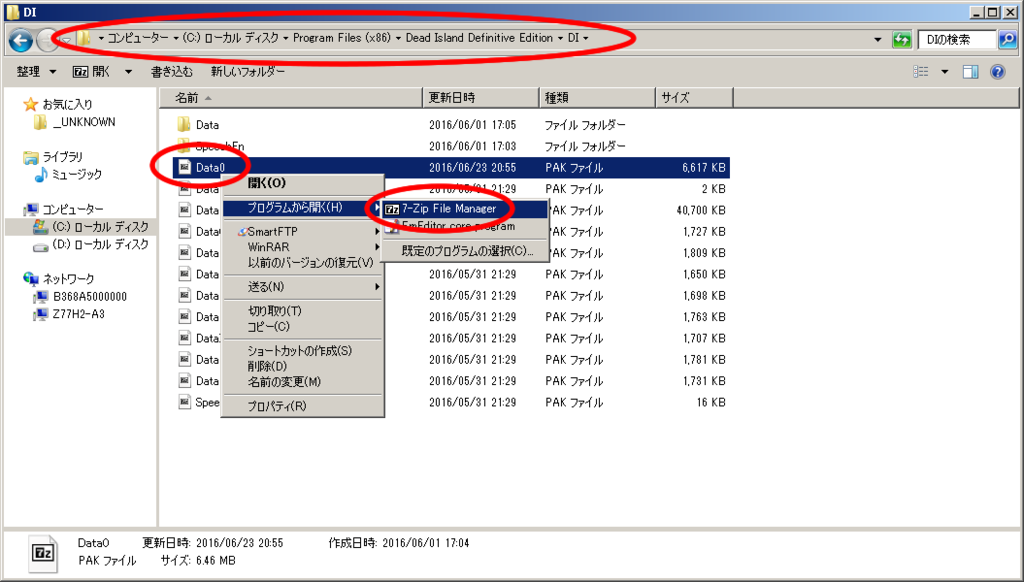The height and width of the screenshot is (582, 1024).
Task: Click the change view icon in the toolbar
Action: tap(921, 71)
